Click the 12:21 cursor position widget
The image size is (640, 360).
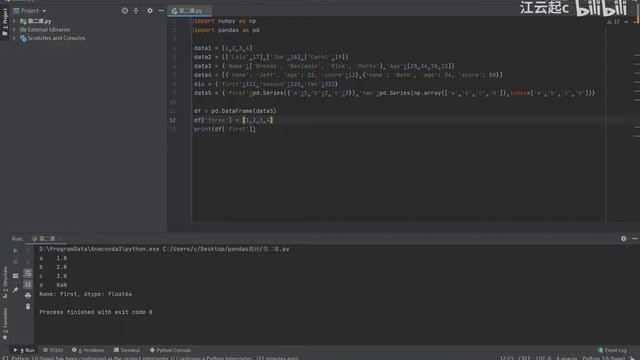point(507,358)
